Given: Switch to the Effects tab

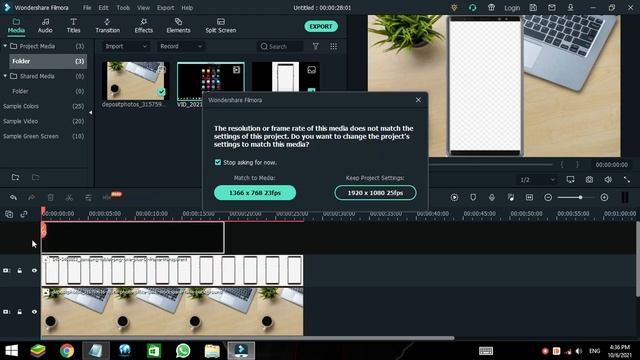Looking at the screenshot, I should tap(144, 26).
